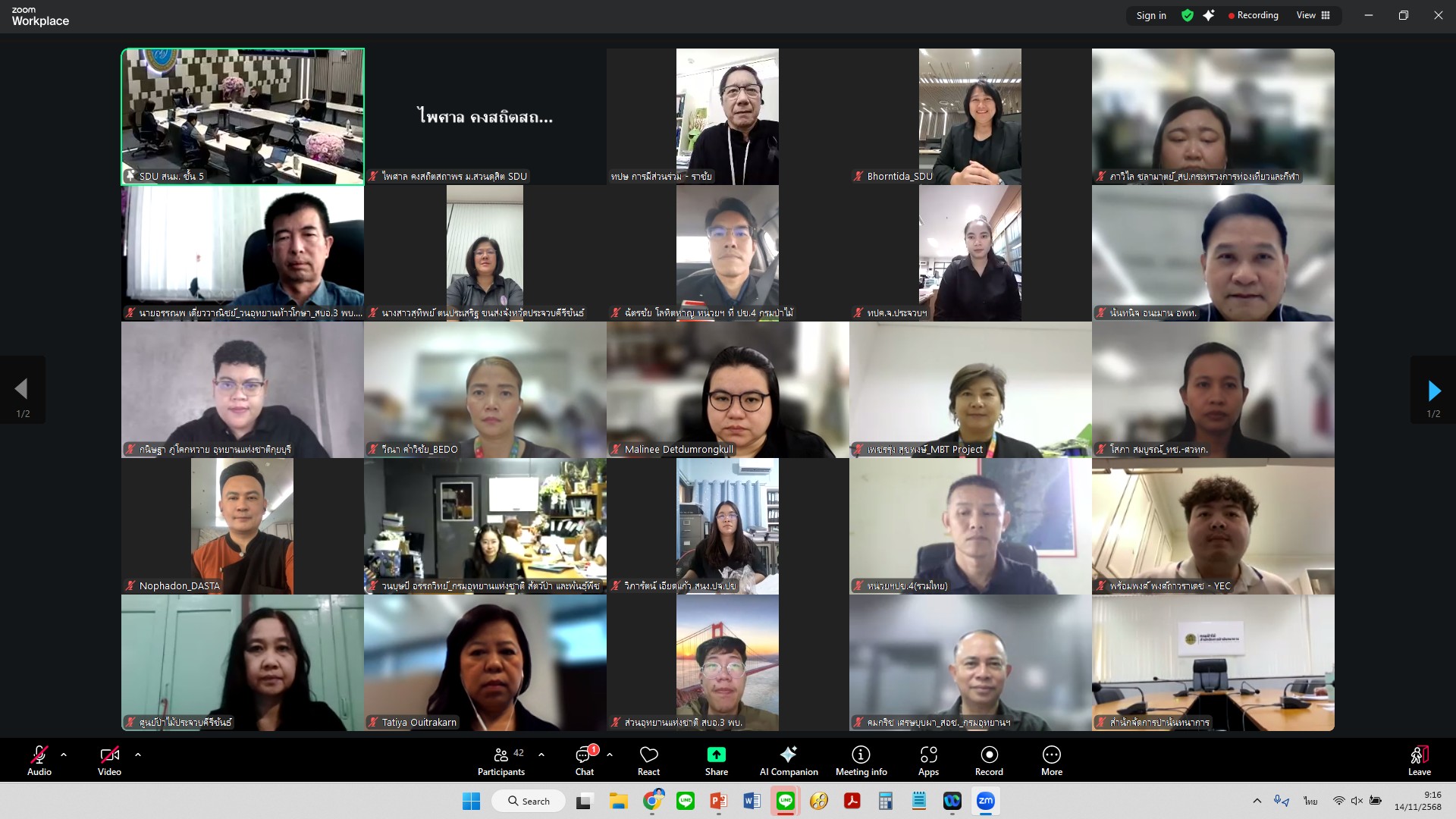Select the Bhorntida_SDU video tile
The width and height of the screenshot is (1456, 819).
(970, 116)
